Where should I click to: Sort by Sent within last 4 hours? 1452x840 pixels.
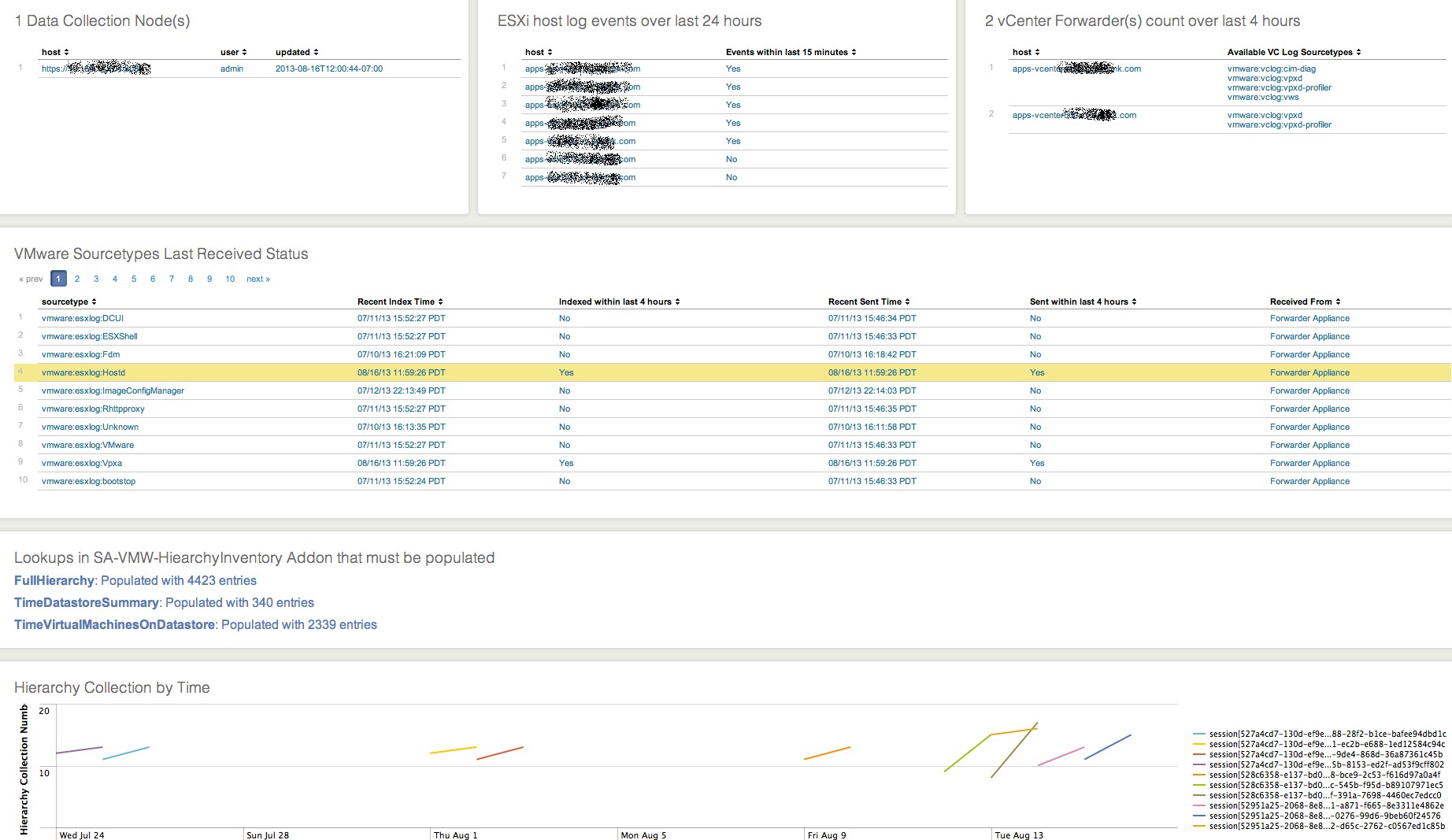pos(1083,302)
